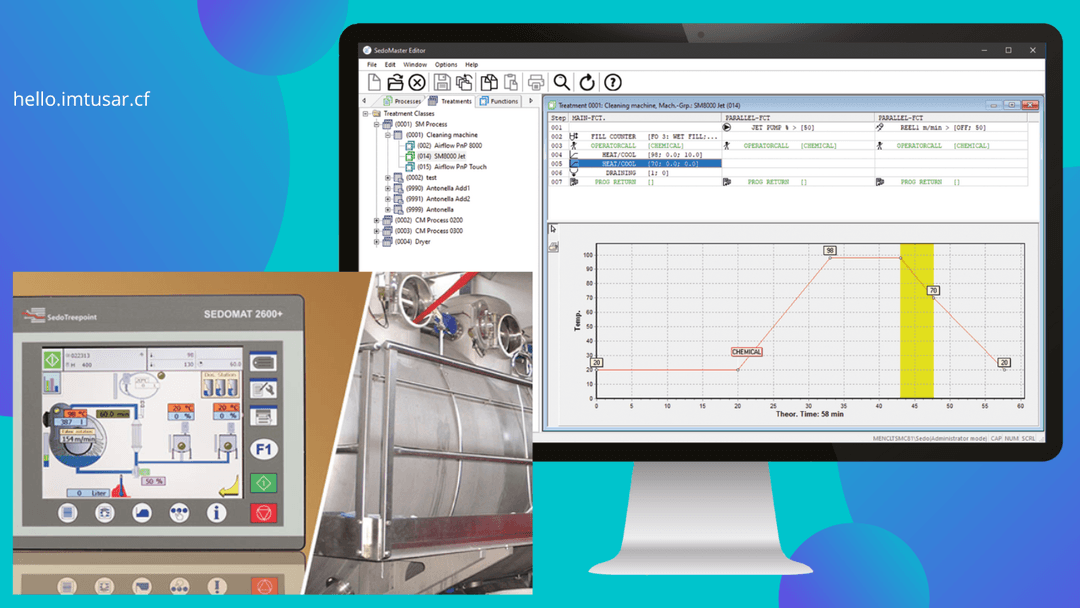
Task: Click JET PUMP % > [50] parallel function cell
Action: (x=798, y=127)
